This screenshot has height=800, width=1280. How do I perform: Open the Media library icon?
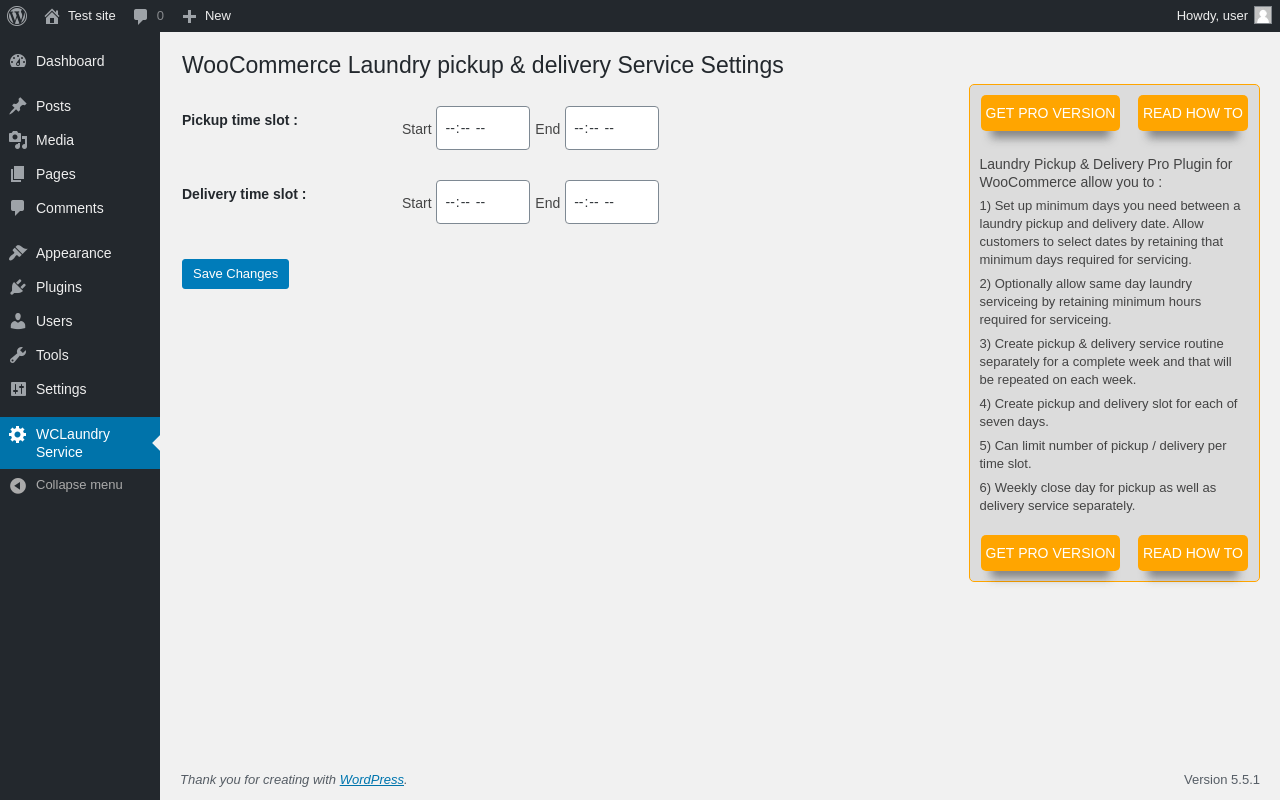[x=18, y=140]
